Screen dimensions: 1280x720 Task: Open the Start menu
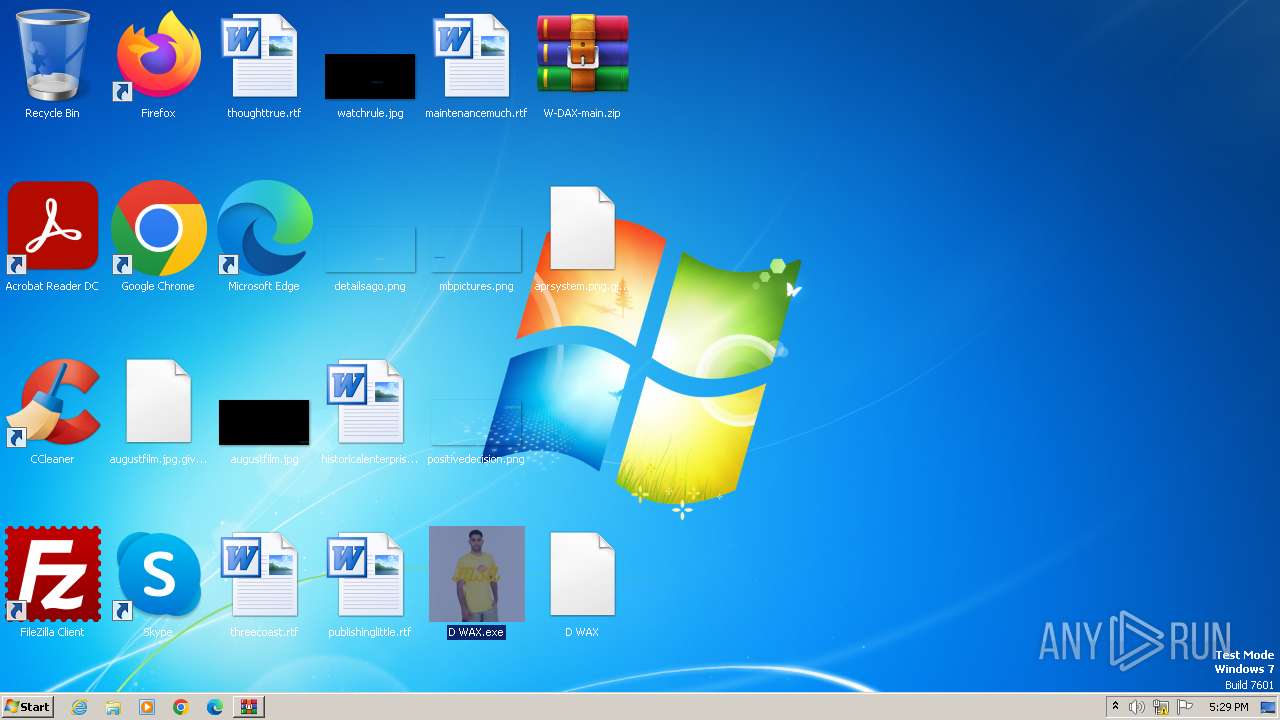point(27,706)
